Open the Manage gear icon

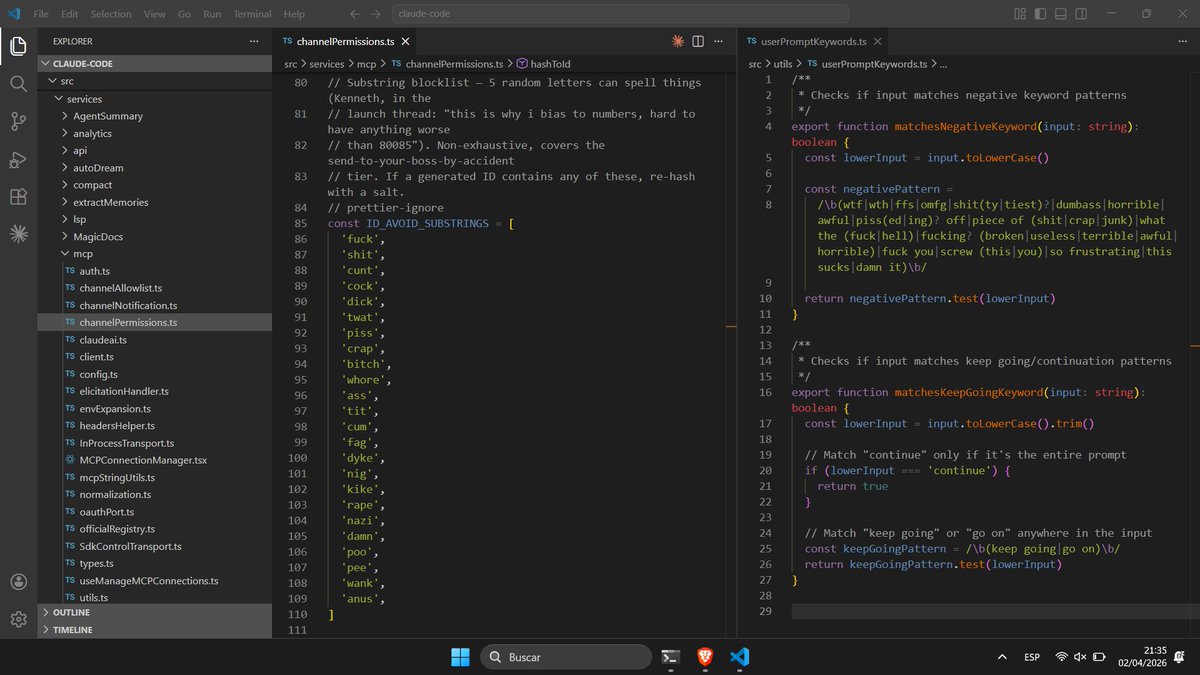click(18, 620)
